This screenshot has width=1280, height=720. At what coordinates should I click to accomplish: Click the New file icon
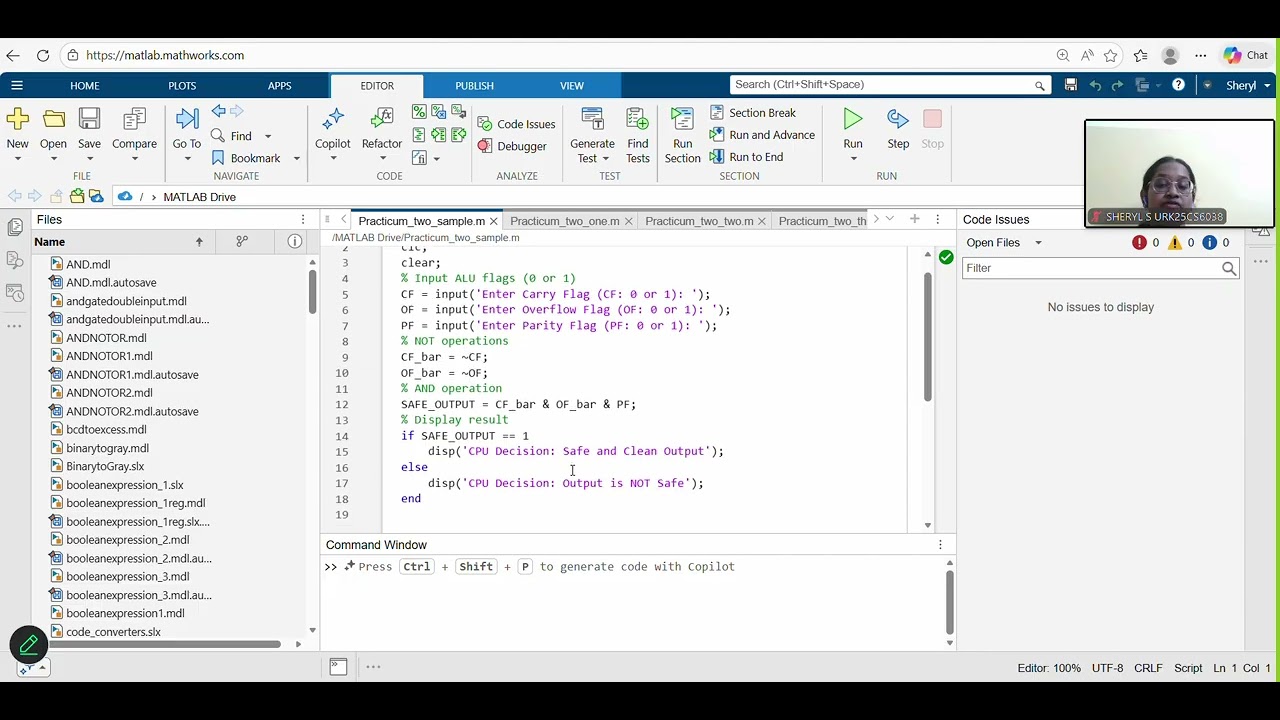[x=17, y=120]
